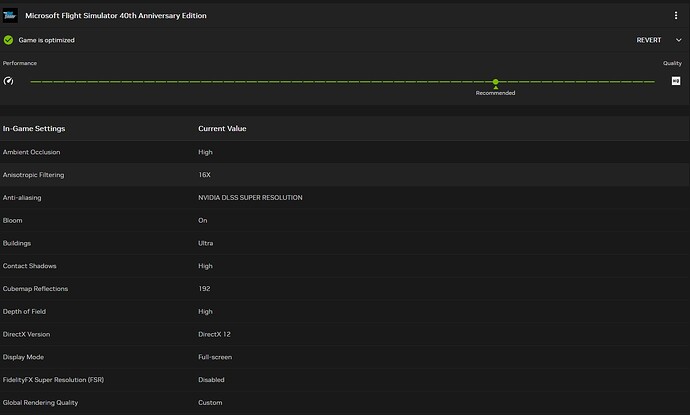
Task: Select the Anisotropic Filtering setting row
Action: [x=345, y=175]
